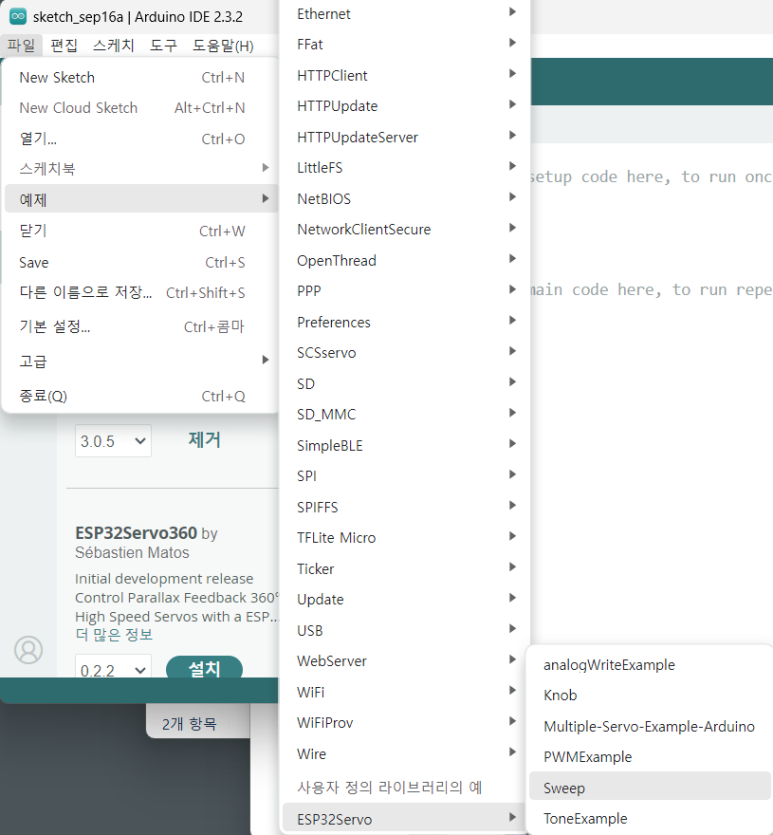Open the SCSservo examples entry
773x835 pixels.
click(x=405, y=353)
